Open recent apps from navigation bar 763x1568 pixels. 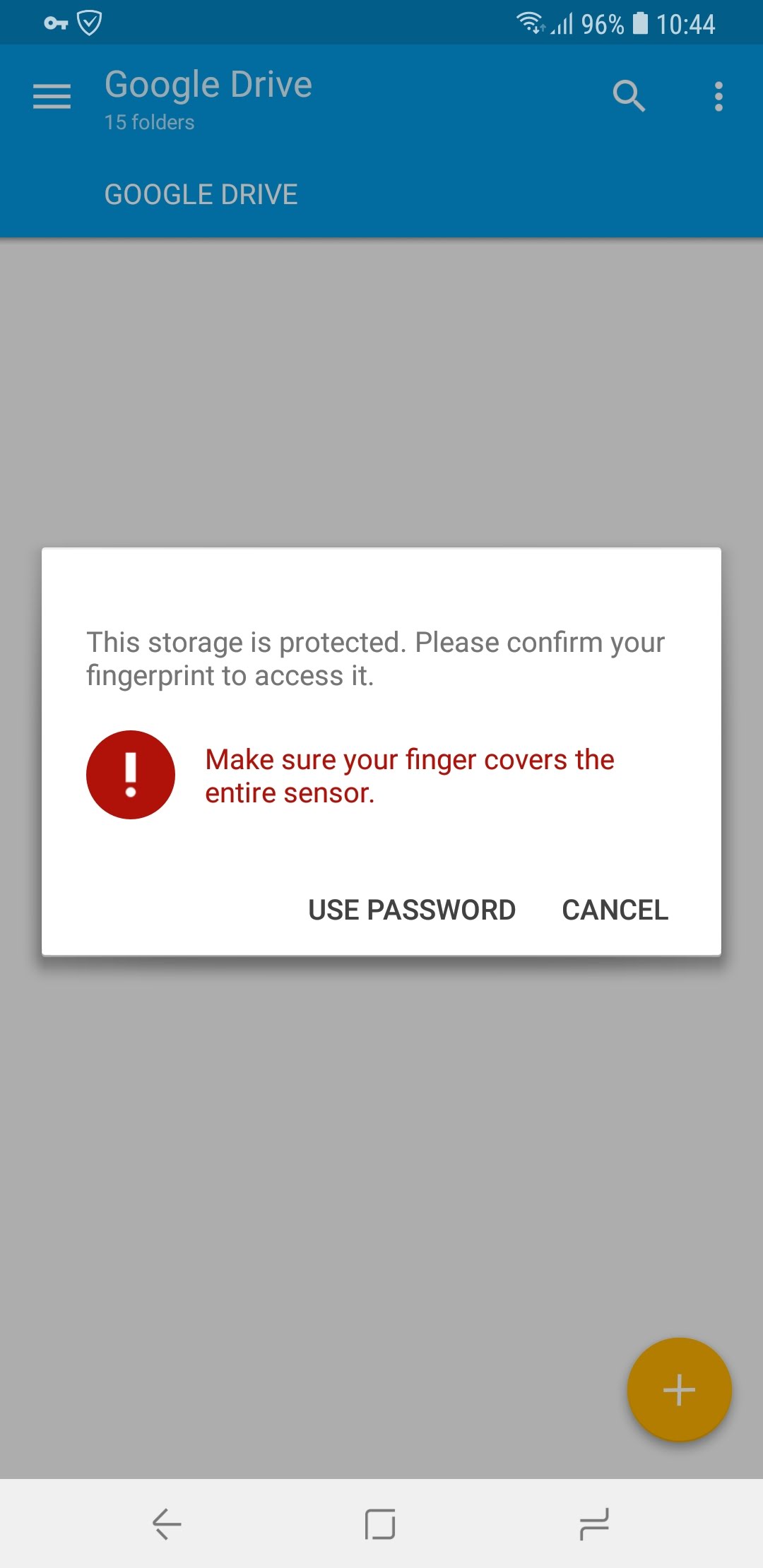click(594, 1524)
